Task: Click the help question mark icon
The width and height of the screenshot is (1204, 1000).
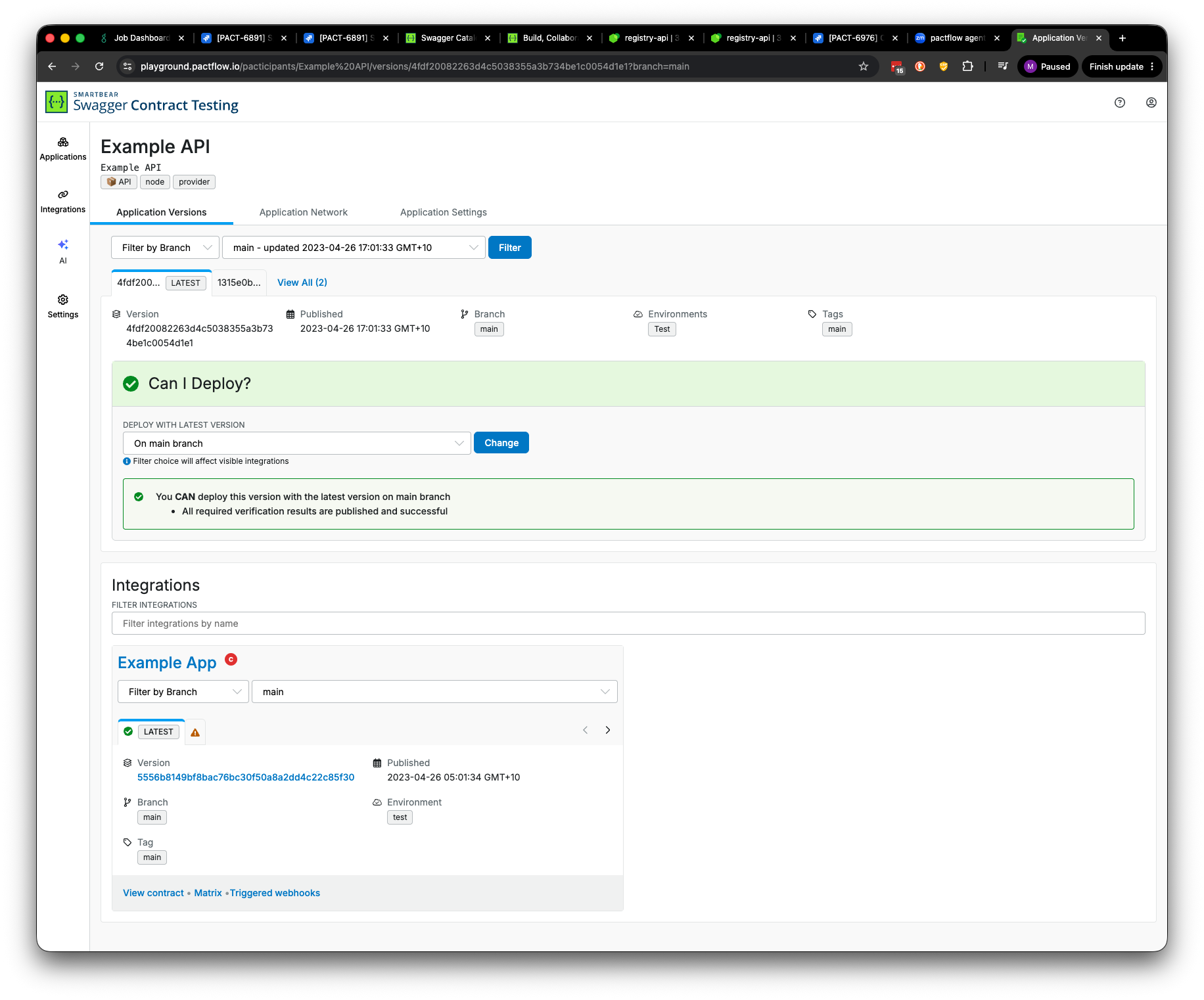Action: (1120, 102)
